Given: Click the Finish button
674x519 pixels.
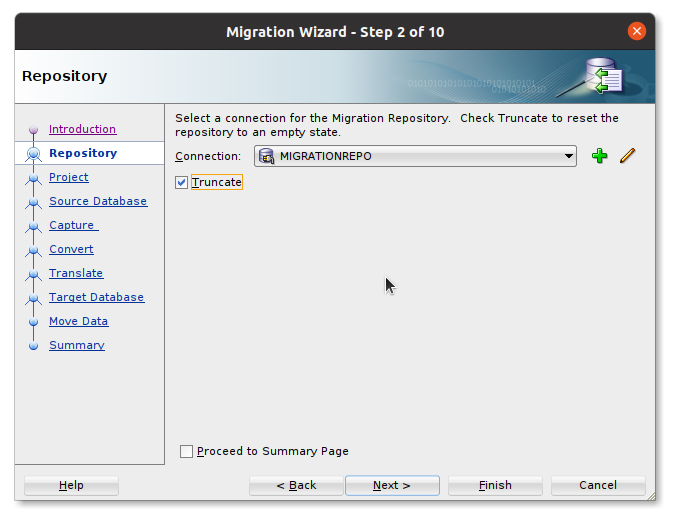Looking at the screenshot, I should click(x=495, y=485).
